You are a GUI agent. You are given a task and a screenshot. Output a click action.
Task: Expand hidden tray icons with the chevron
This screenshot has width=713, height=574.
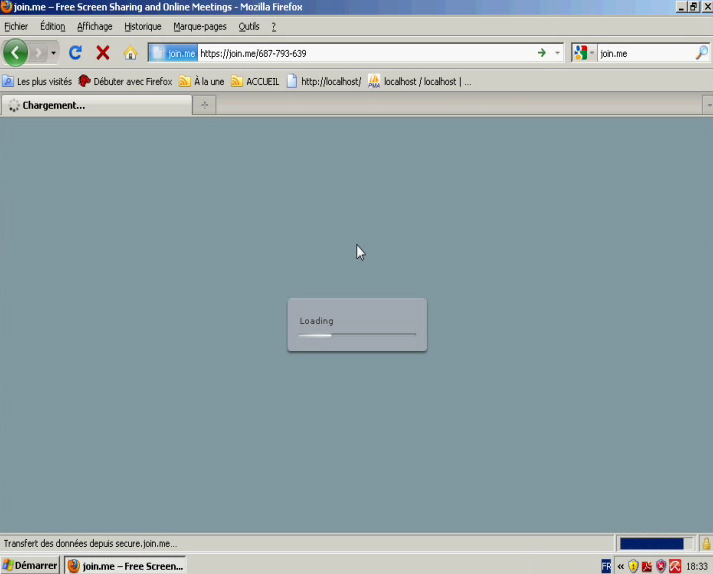click(621, 566)
